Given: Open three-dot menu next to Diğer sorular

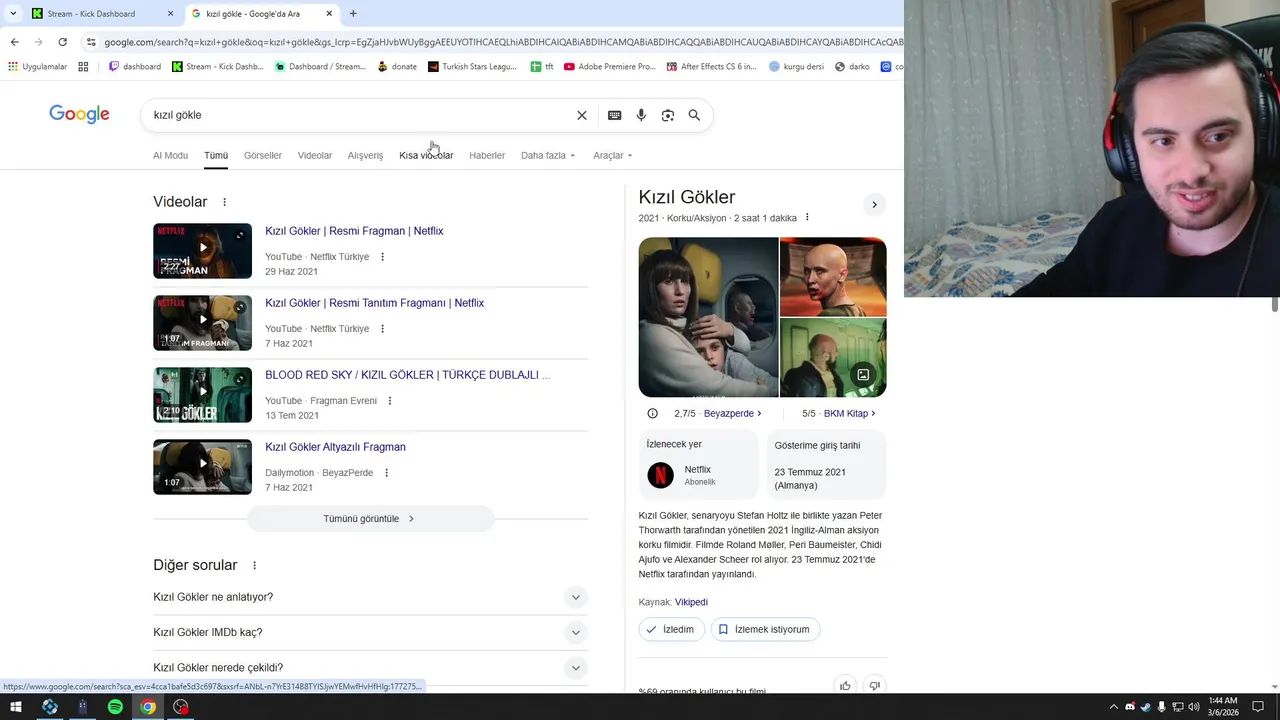Looking at the screenshot, I should tap(254, 565).
